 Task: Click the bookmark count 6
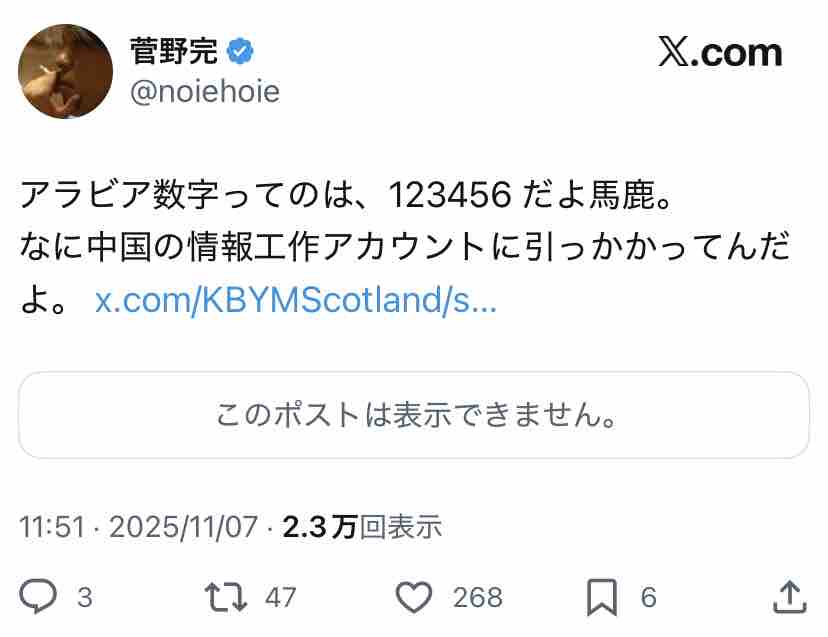(649, 597)
